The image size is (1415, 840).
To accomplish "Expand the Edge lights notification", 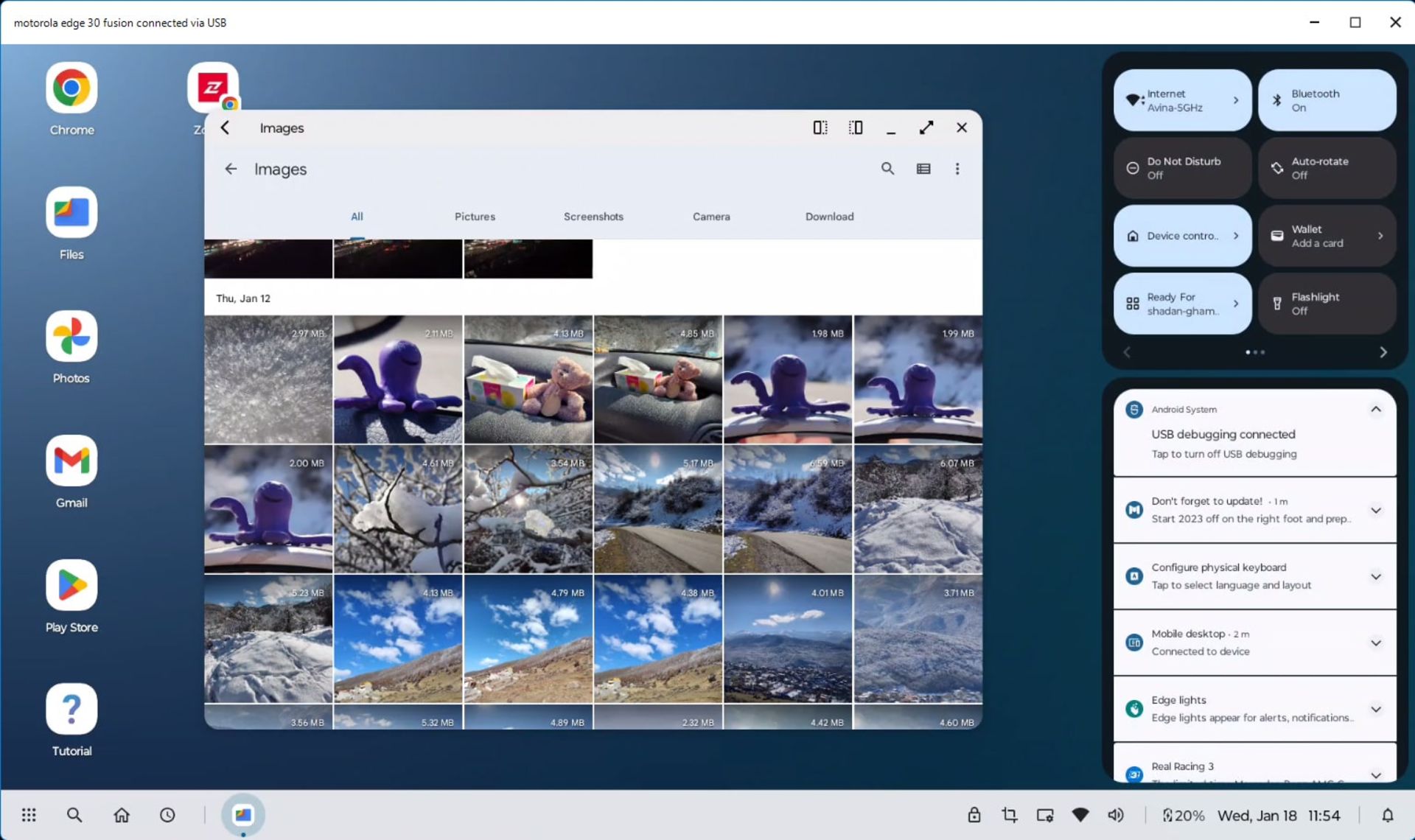I will [x=1375, y=710].
